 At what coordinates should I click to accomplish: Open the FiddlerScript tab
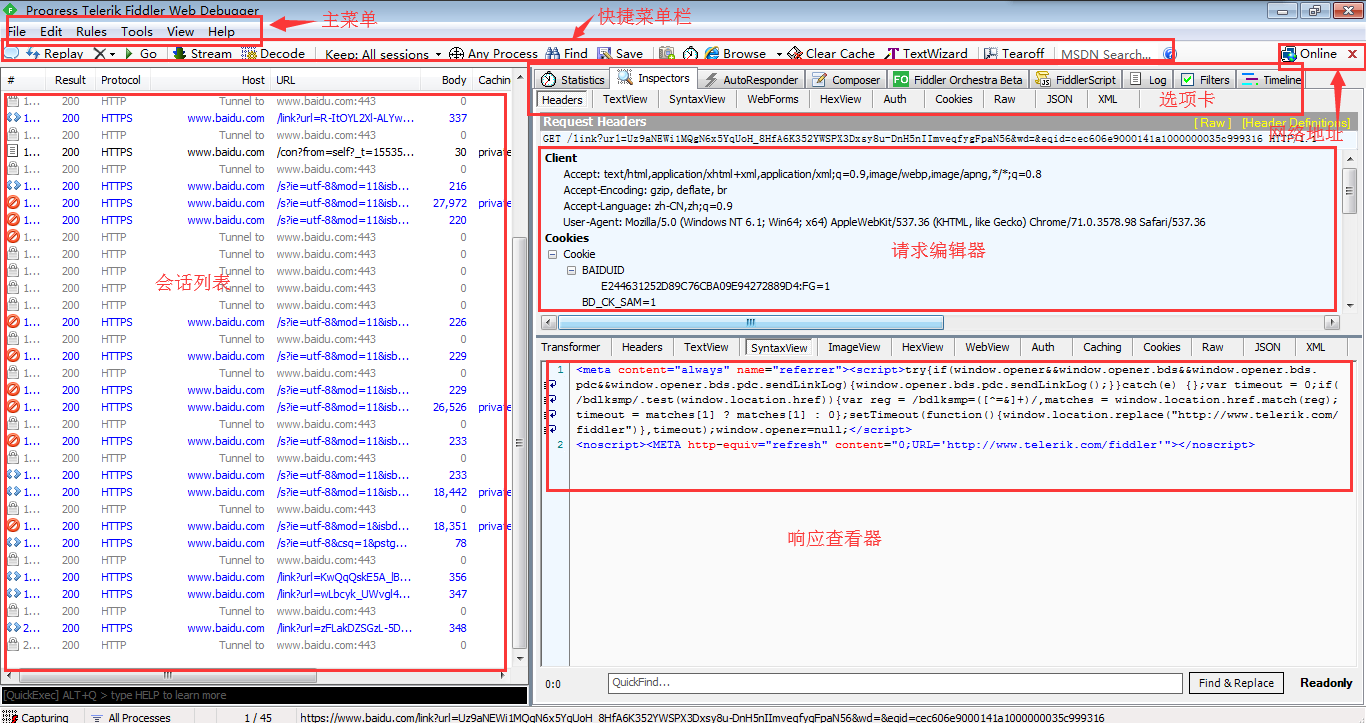pyautogui.click(x=1075, y=79)
